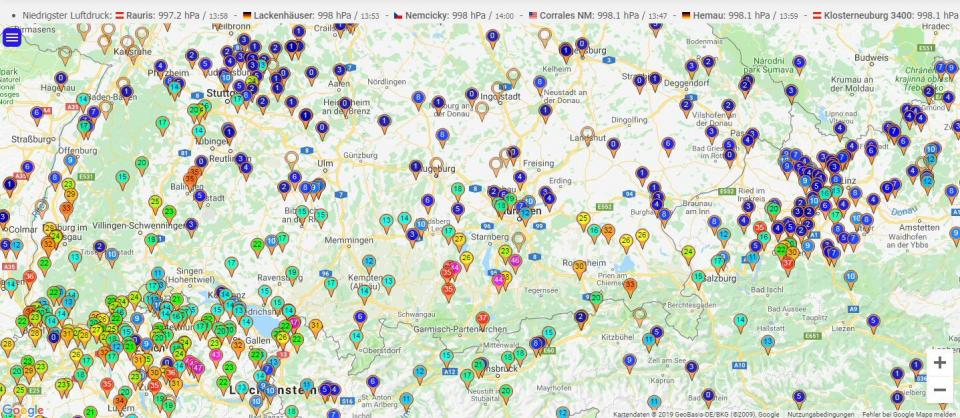Click red marker 37 near Garmisch-Partenkirchen
Viewport: 960px width, 418px height.
[483, 320]
